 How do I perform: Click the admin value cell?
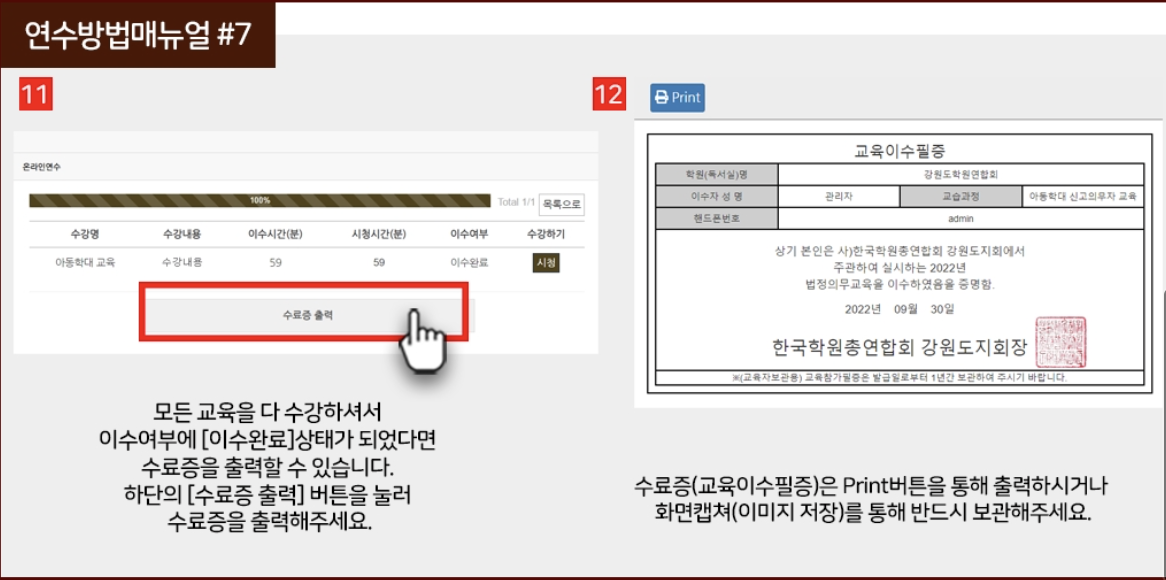[x=960, y=219]
